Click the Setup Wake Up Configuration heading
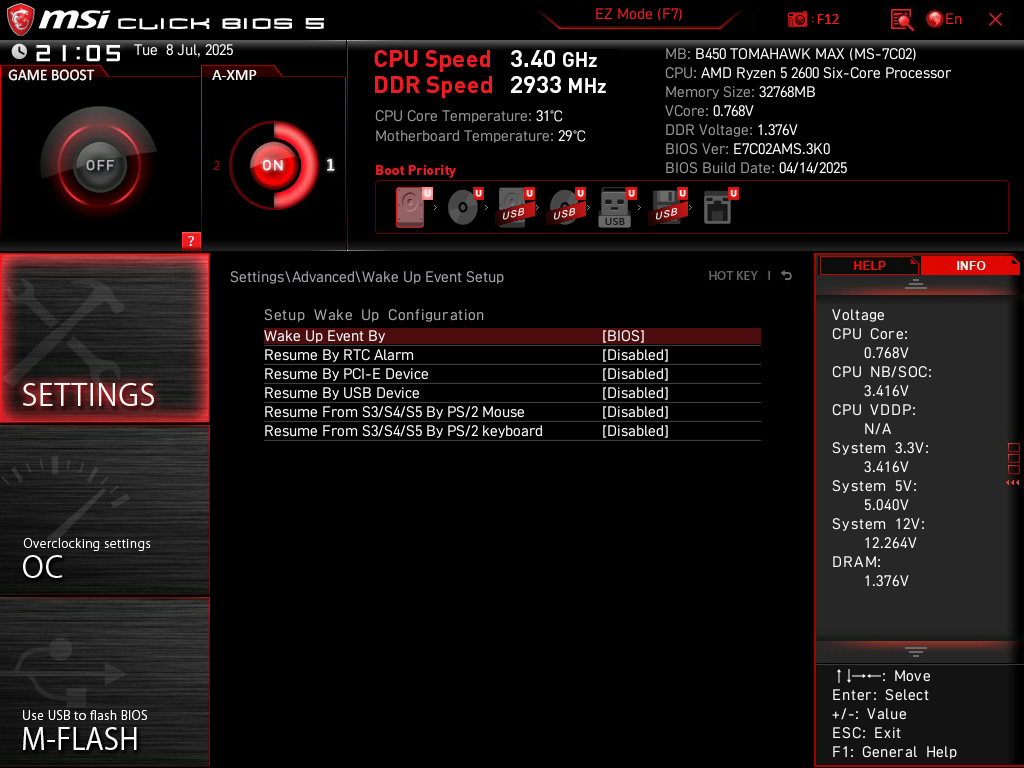The width and height of the screenshot is (1024, 768). pyautogui.click(x=374, y=315)
